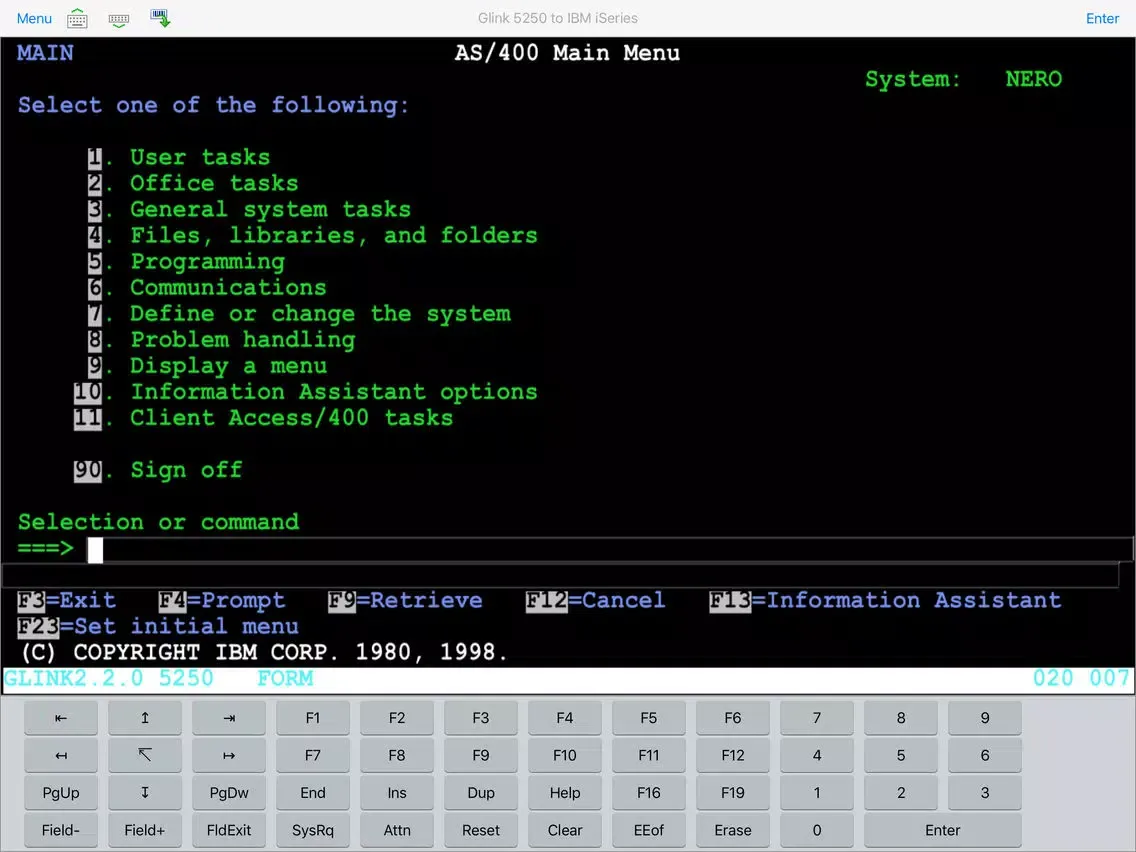
Task: Click the cursor up arrow key
Action: (x=145, y=718)
